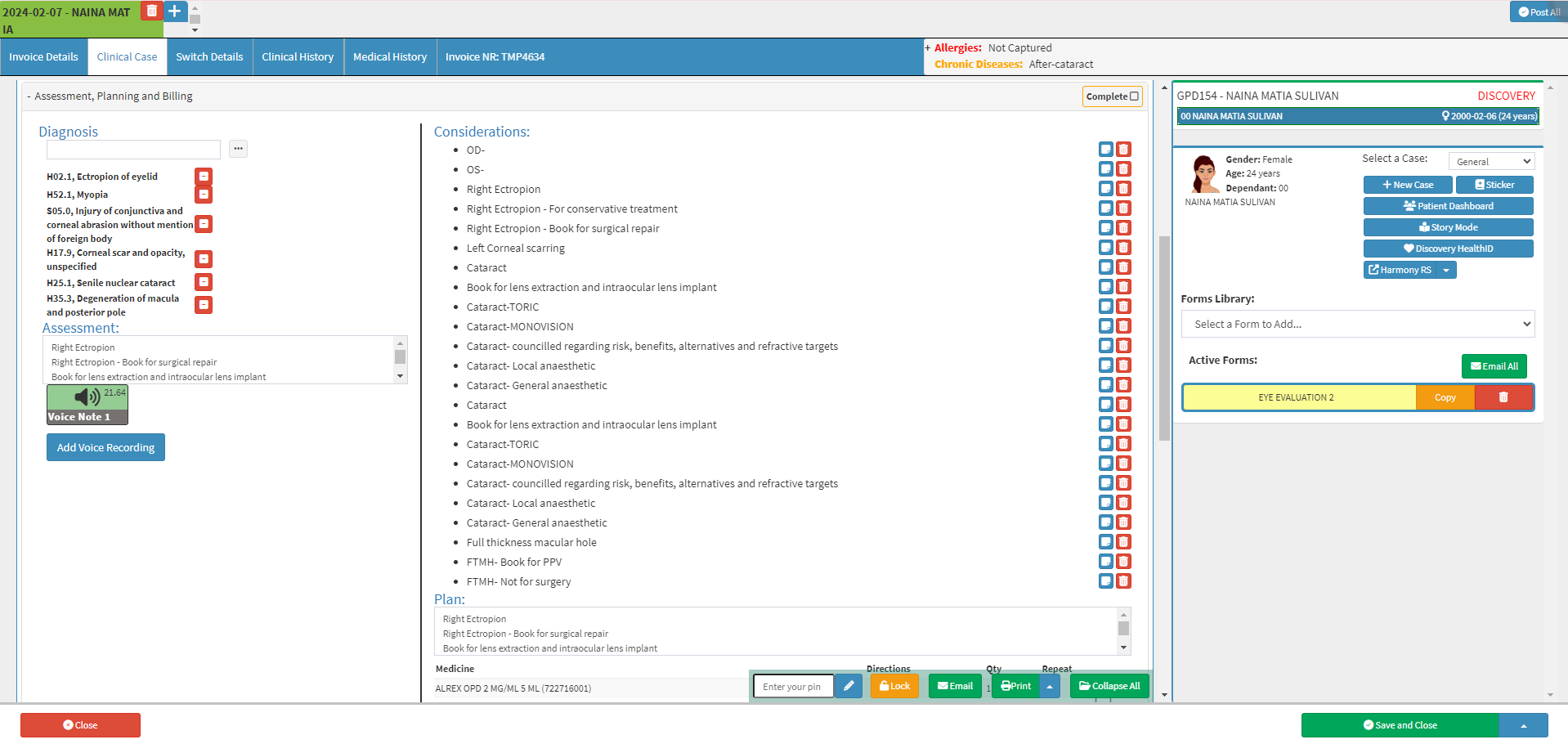
Task: Delete the 'FTMH- Book for PPV' consideration
Action: coord(1124,562)
